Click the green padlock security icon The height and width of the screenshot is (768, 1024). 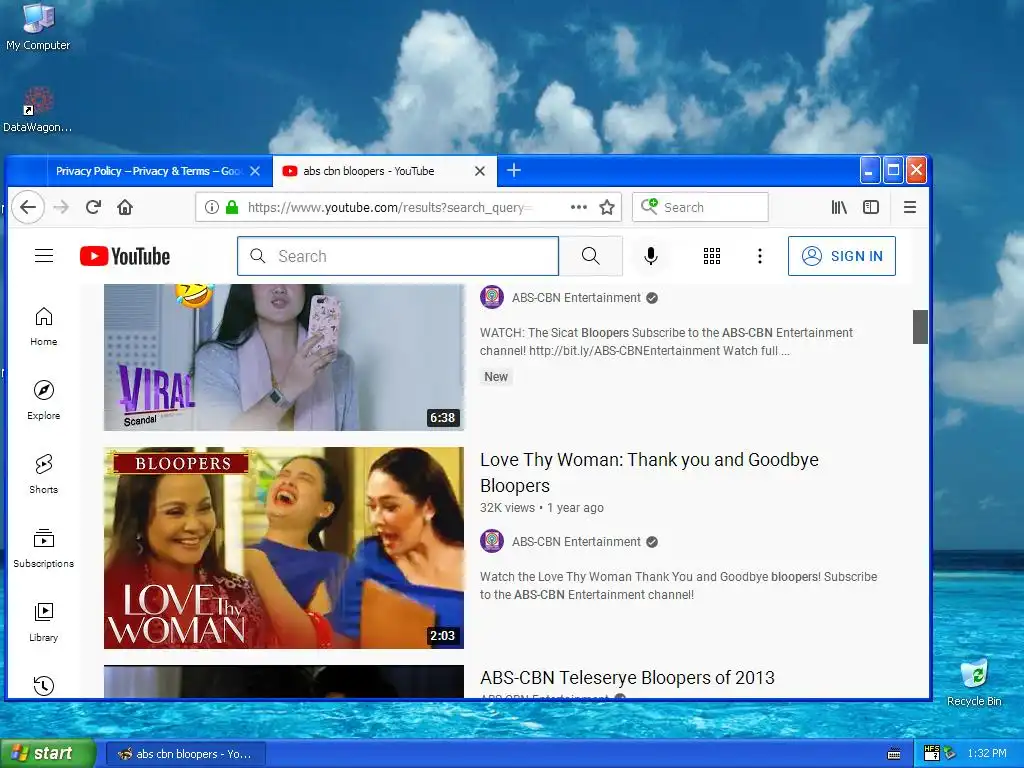click(x=232, y=207)
